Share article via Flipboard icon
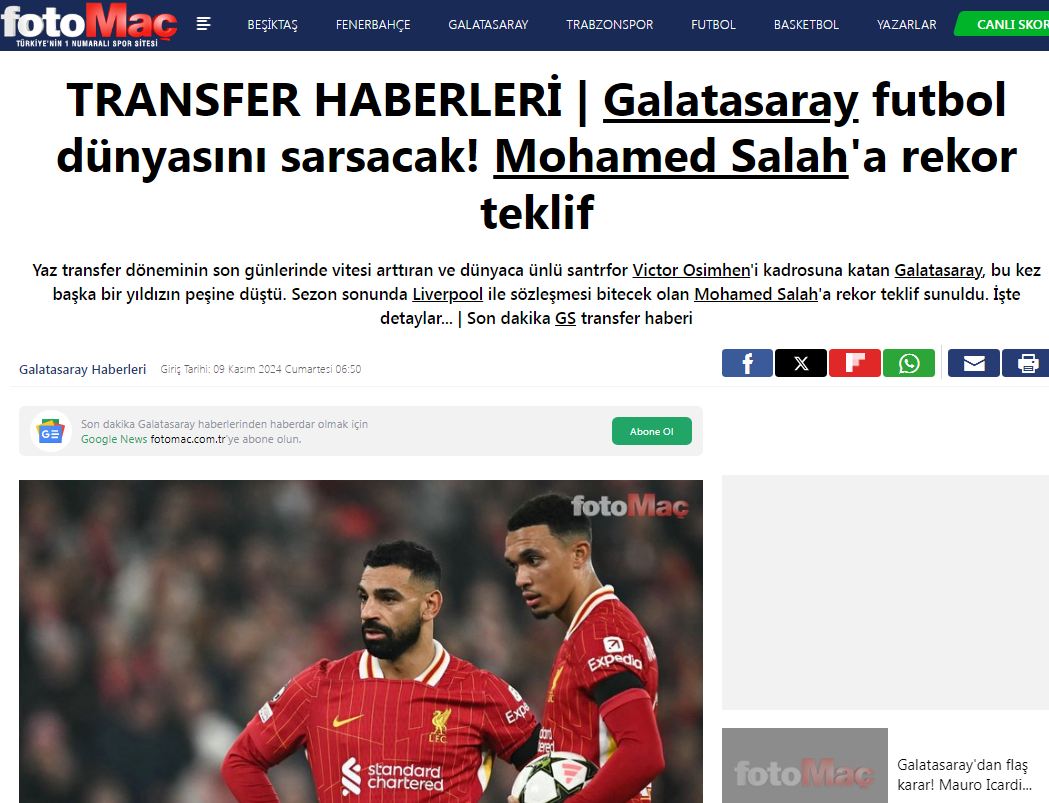1049x803 pixels. [854, 363]
